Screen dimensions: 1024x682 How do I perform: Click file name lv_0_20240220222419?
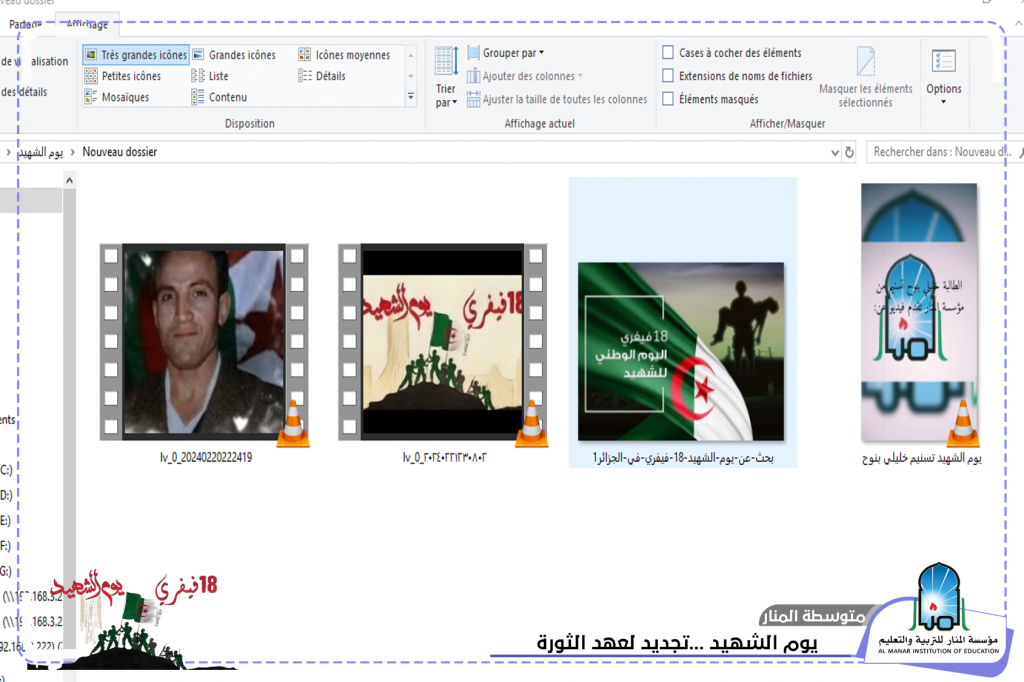tap(206, 457)
